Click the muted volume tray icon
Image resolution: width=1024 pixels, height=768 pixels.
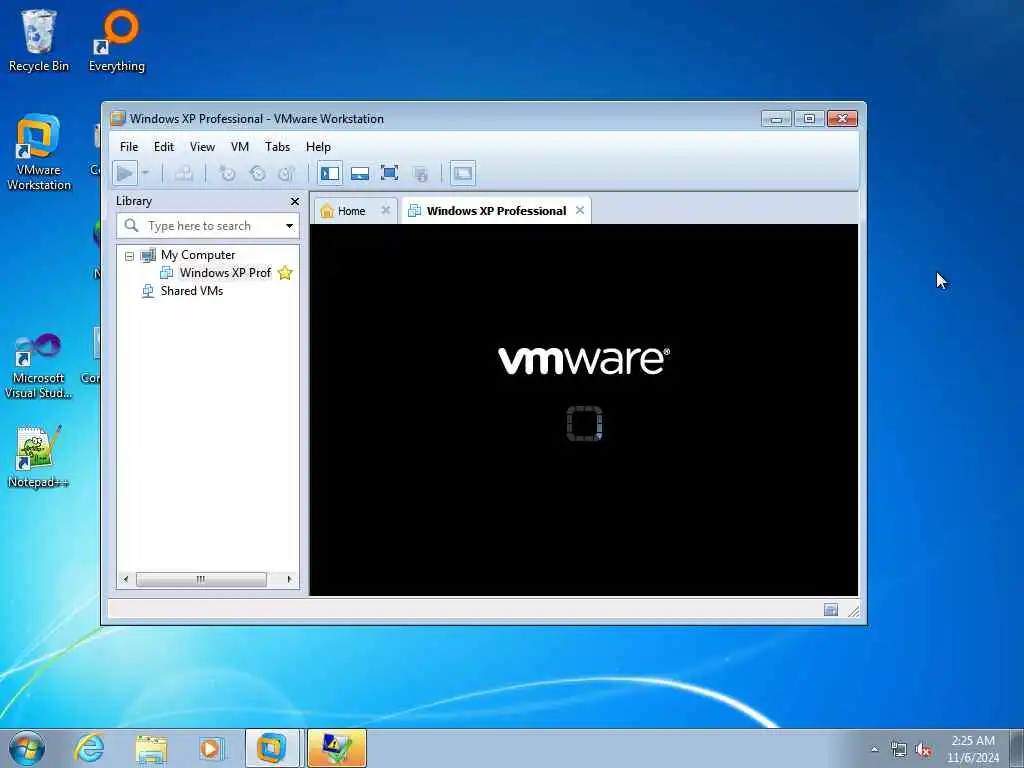point(923,750)
